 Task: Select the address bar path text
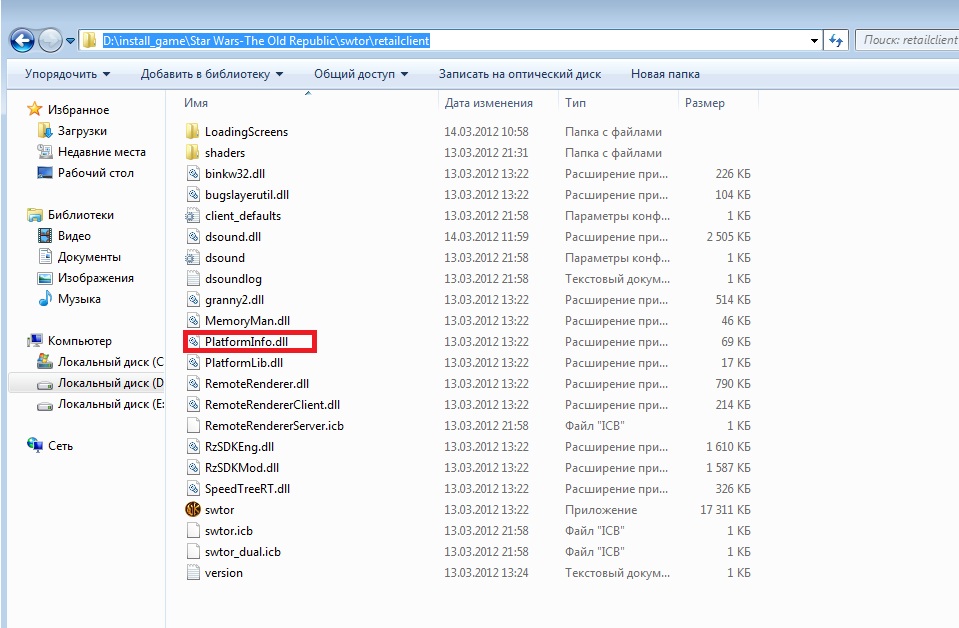click(x=266, y=41)
